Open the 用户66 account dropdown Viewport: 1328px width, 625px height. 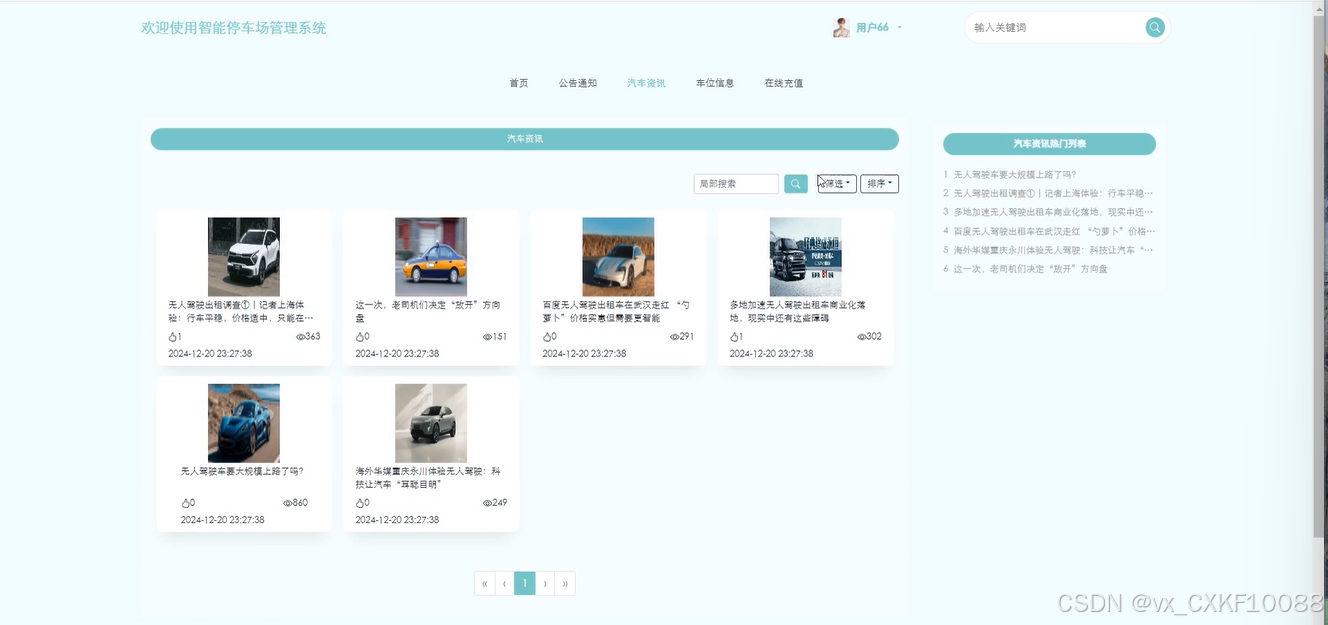click(878, 28)
